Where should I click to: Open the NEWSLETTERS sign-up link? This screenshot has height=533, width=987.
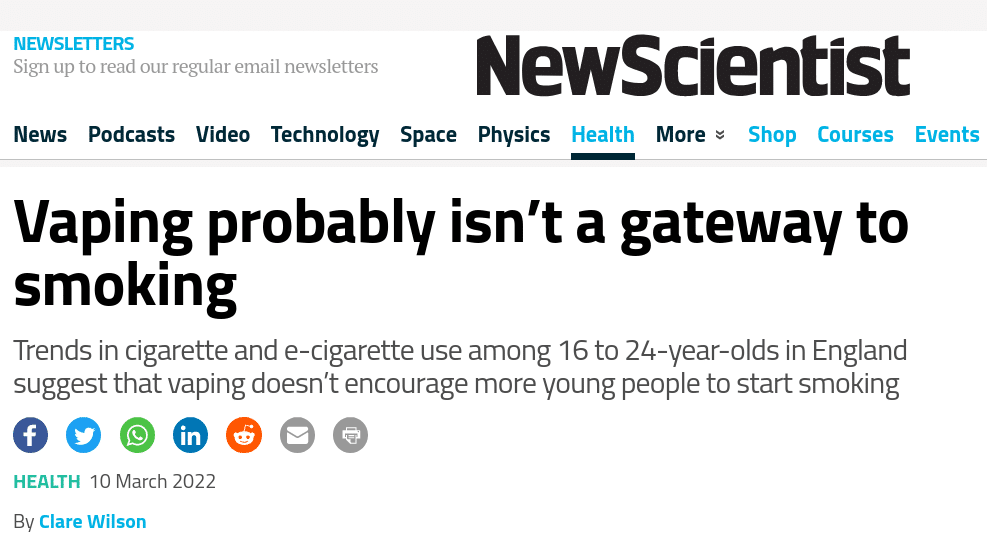74,44
